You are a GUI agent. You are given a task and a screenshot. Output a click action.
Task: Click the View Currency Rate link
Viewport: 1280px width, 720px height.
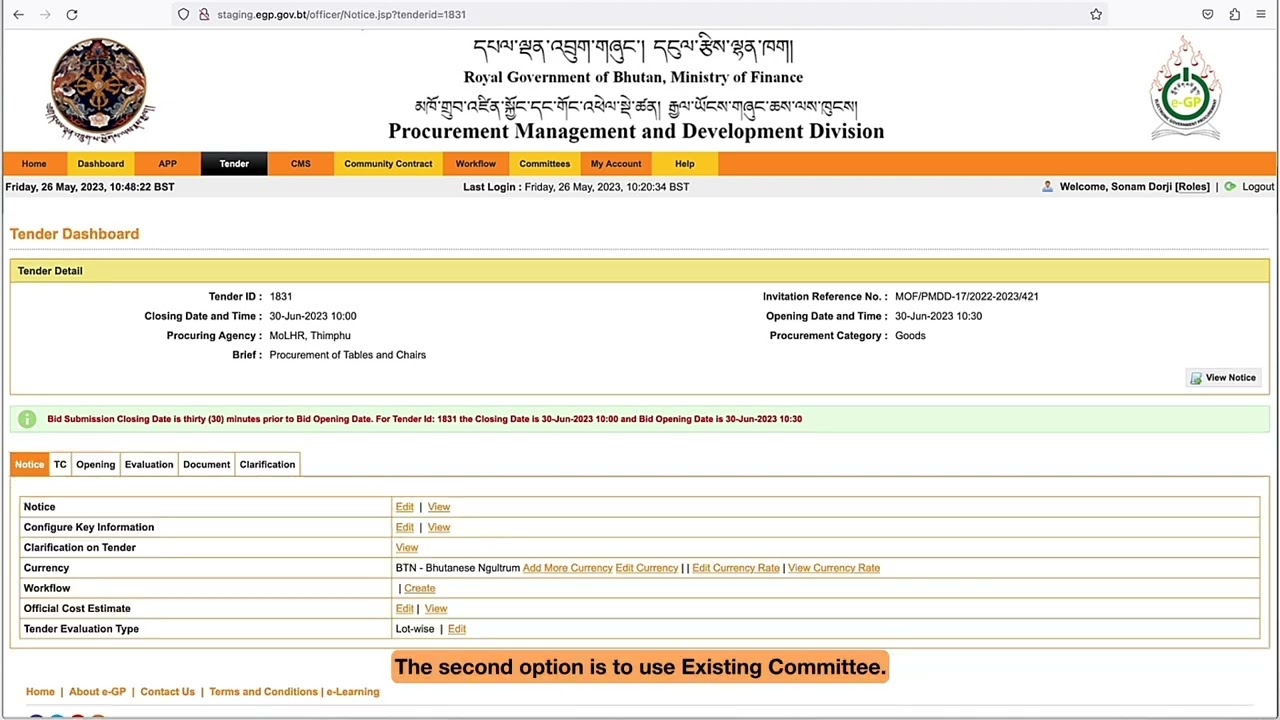834,568
